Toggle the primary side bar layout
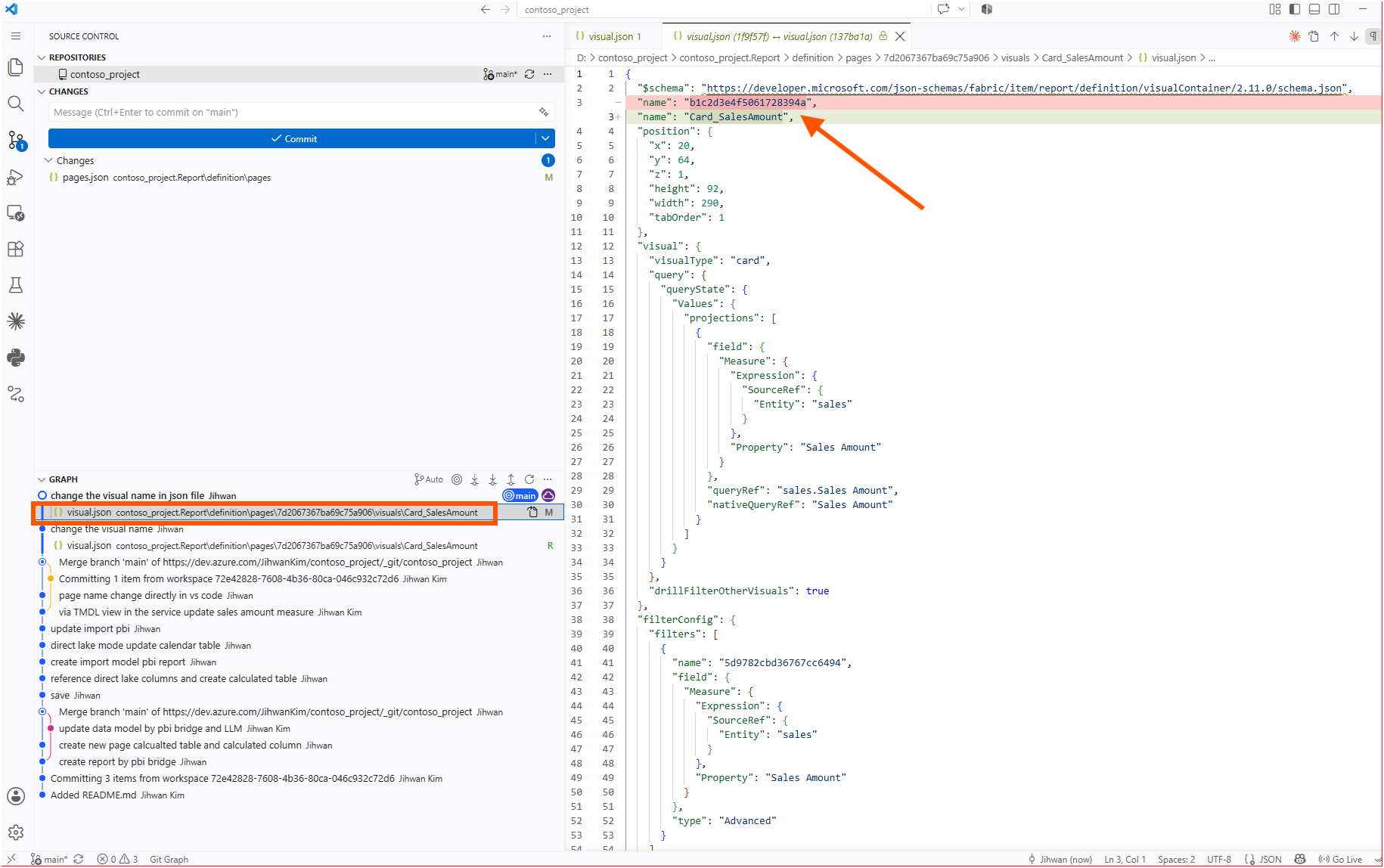1384x868 pixels. pyautogui.click(x=1295, y=10)
